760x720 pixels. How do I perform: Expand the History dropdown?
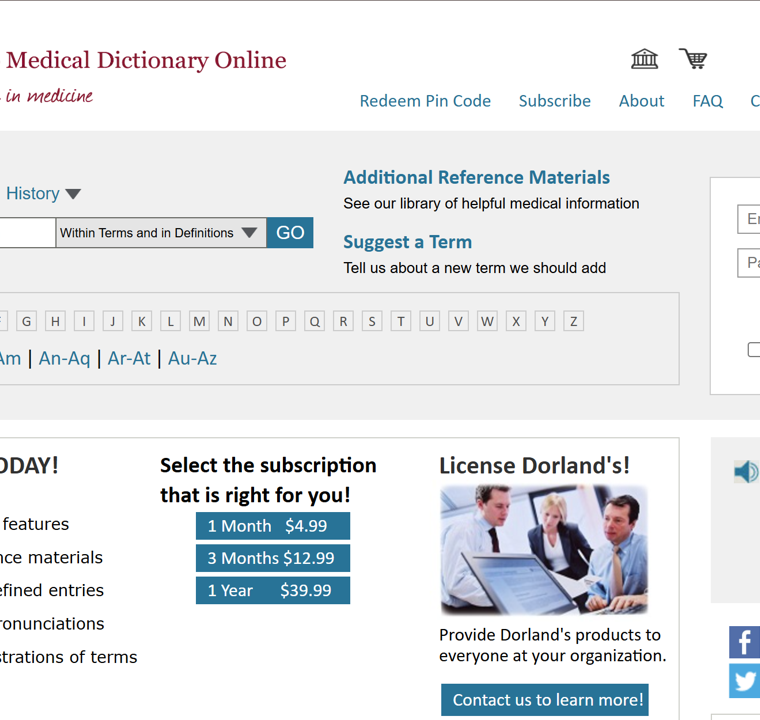(x=43, y=193)
